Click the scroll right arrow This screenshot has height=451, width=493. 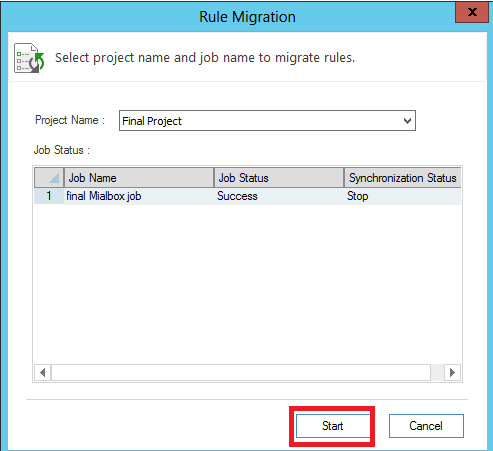(452, 372)
